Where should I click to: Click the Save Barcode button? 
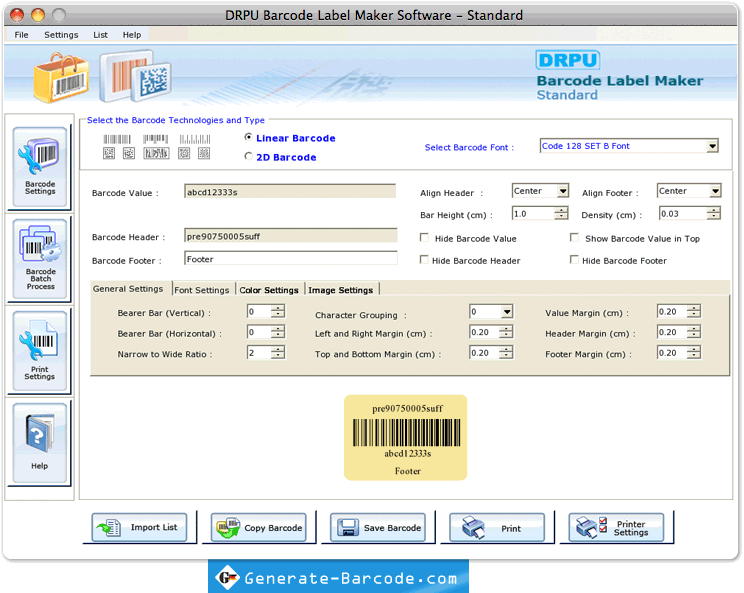pyautogui.click(x=378, y=527)
